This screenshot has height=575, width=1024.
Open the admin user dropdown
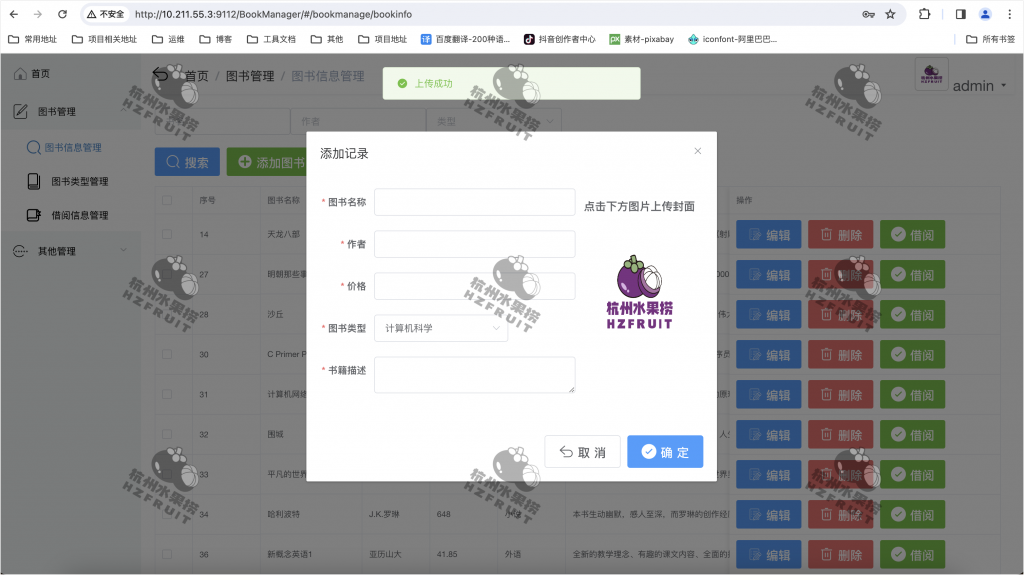(x=979, y=86)
